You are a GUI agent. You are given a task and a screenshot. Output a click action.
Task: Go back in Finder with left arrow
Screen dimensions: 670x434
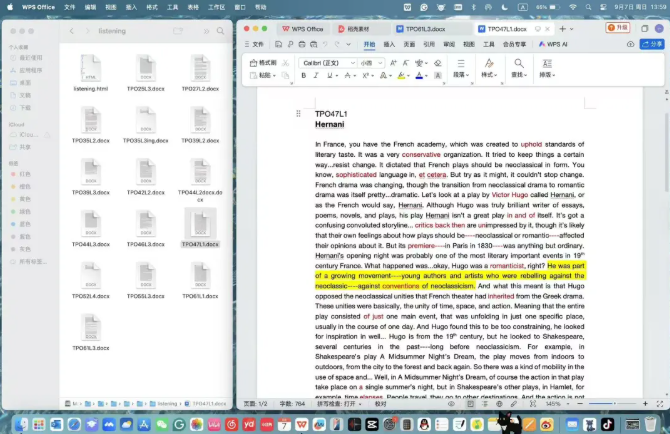(x=73, y=31)
